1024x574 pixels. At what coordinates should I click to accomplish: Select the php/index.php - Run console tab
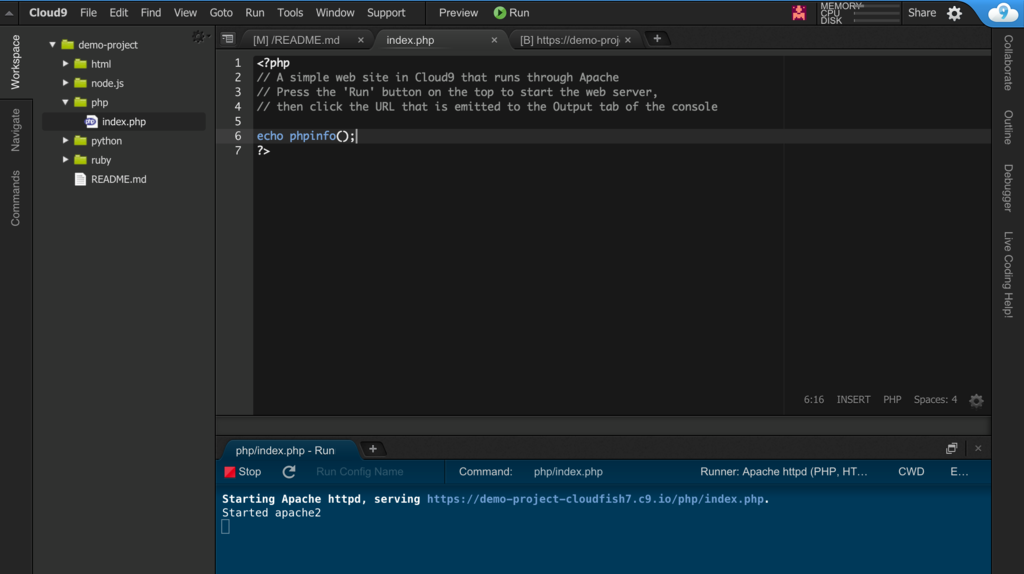click(285, 450)
